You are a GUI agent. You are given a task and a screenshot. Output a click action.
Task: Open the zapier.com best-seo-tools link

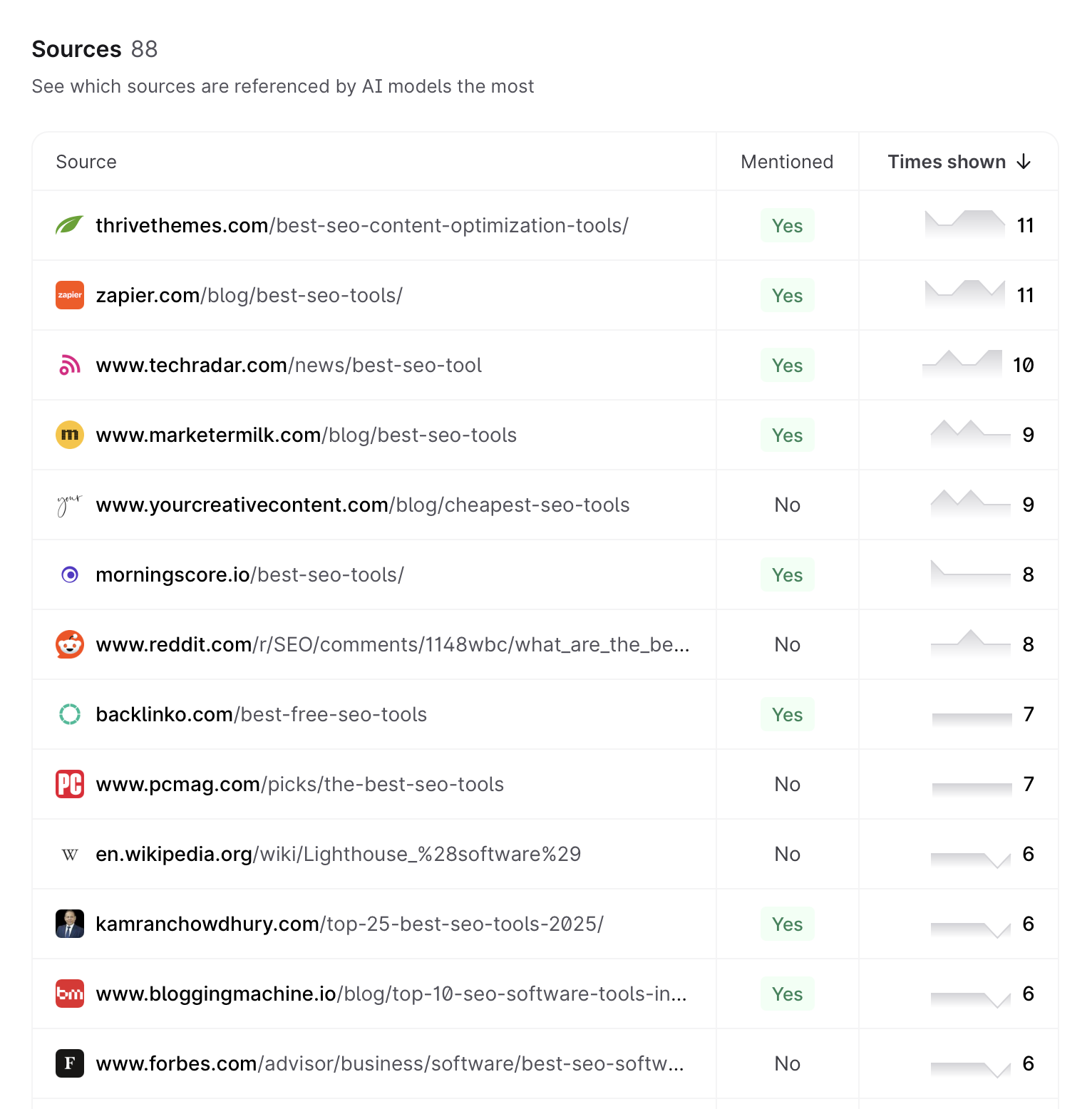[249, 295]
